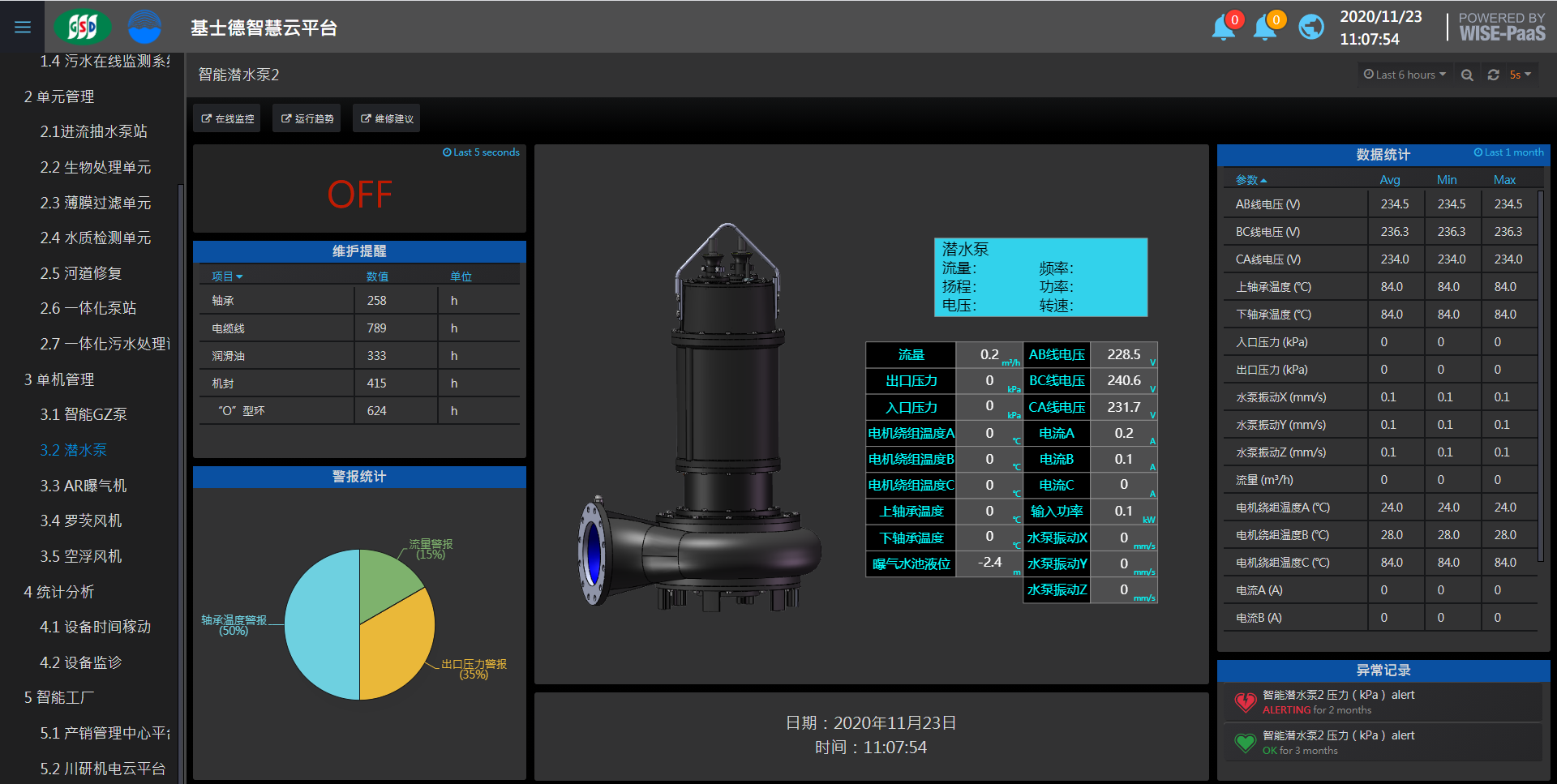Click the refresh dashboard icon

point(1493,75)
